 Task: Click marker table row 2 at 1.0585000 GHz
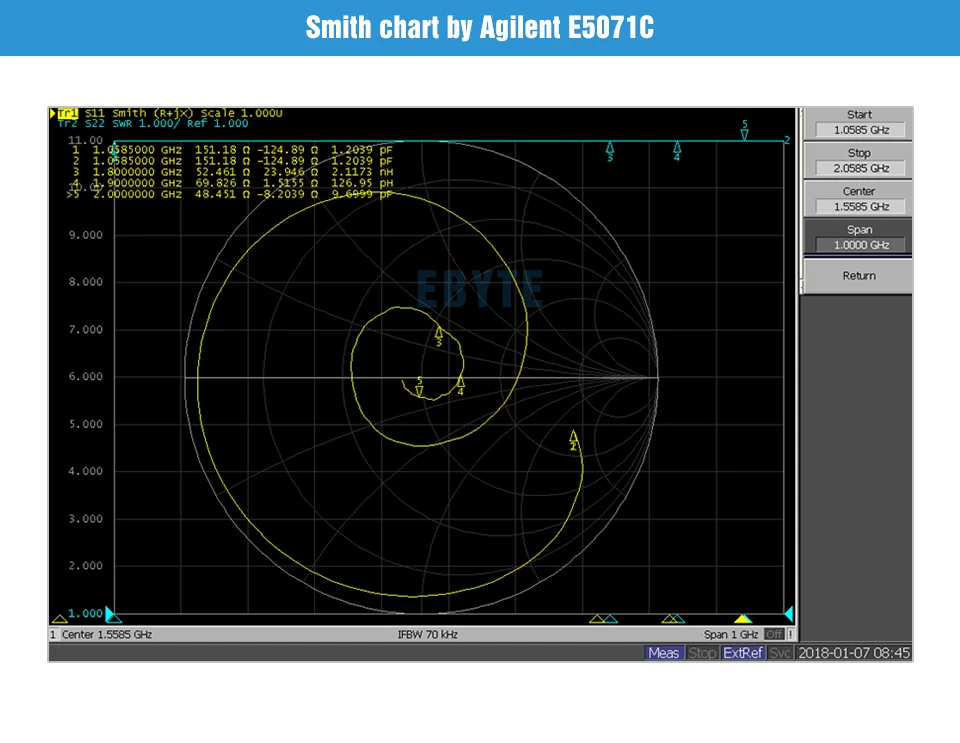[231, 161]
